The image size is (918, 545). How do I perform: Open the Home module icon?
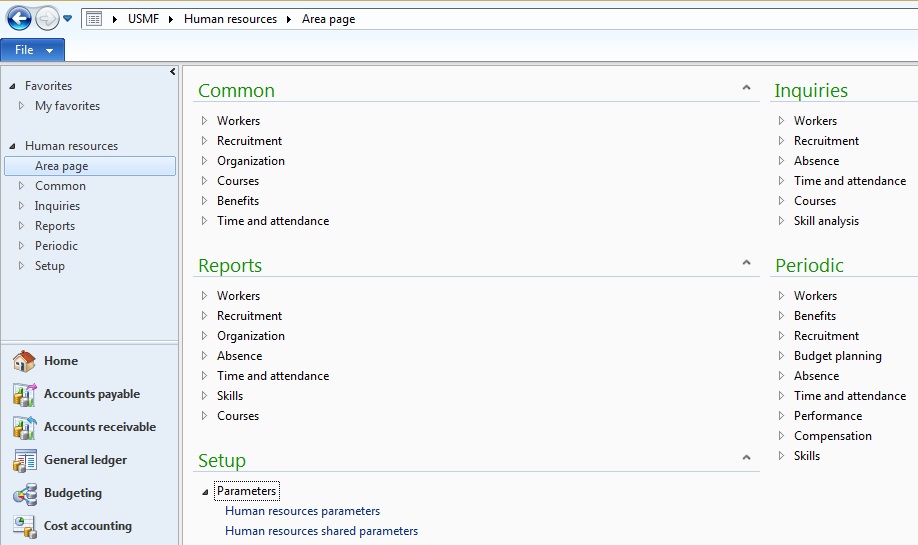pos(24,361)
